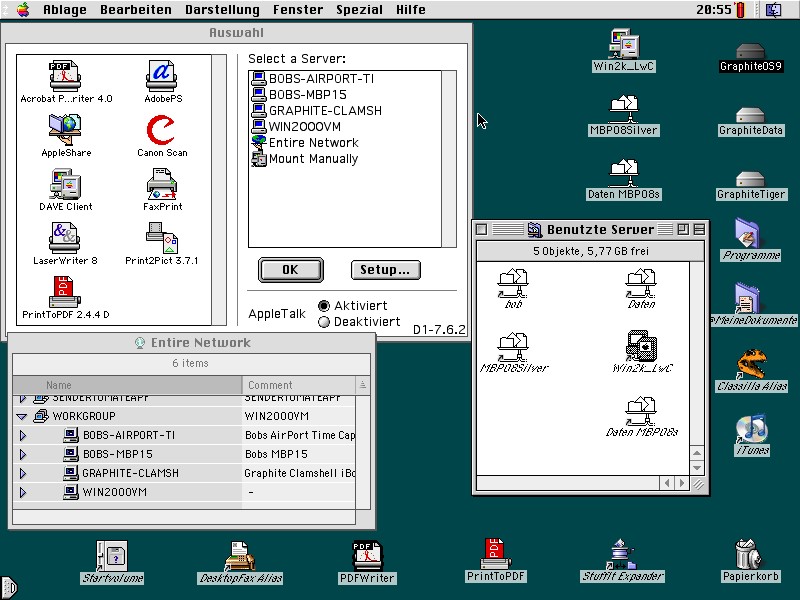Image resolution: width=800 pixels, height=600 pixels.
Task: Expand WIN2000VM row in Entire Network
Action: 22,492
